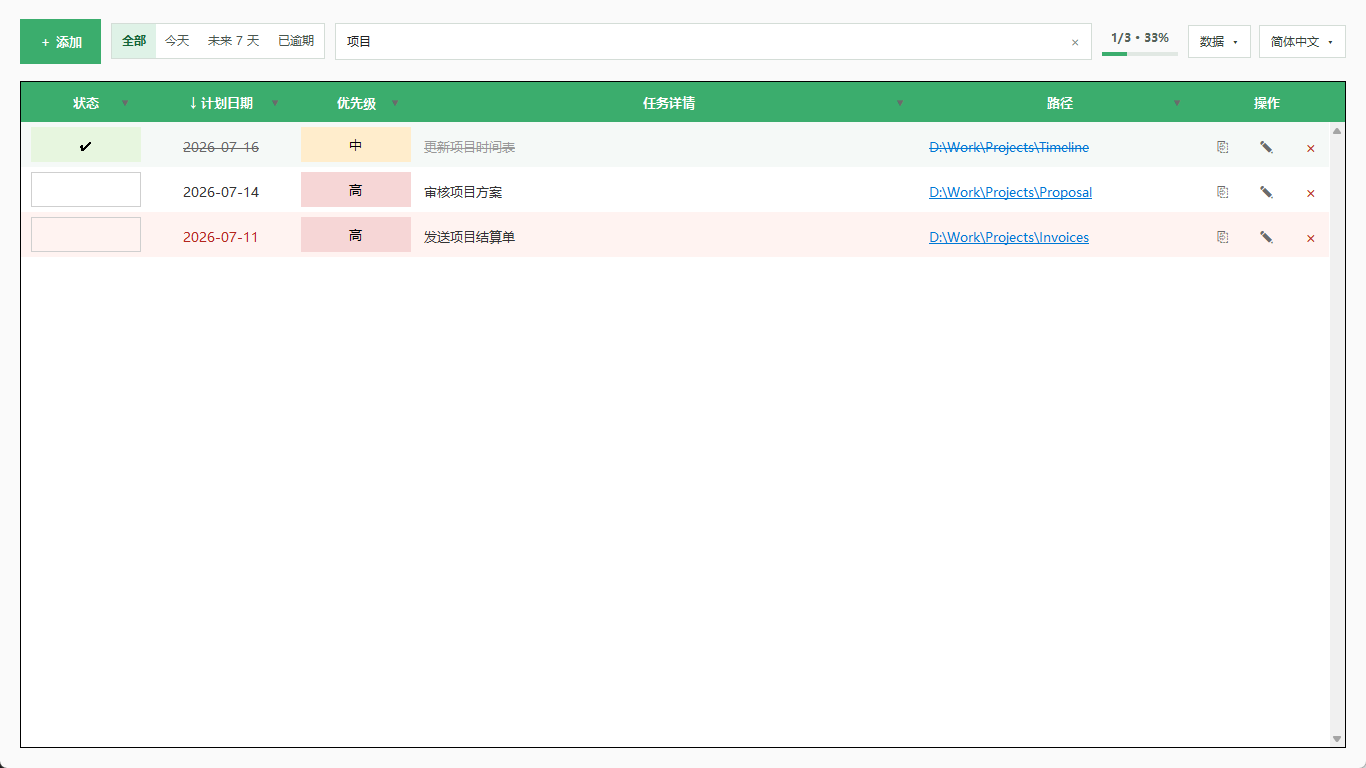Open the D:\Work\Projects\Timeline path link
Screen dimensions: 1366x768
[1009, 147]
